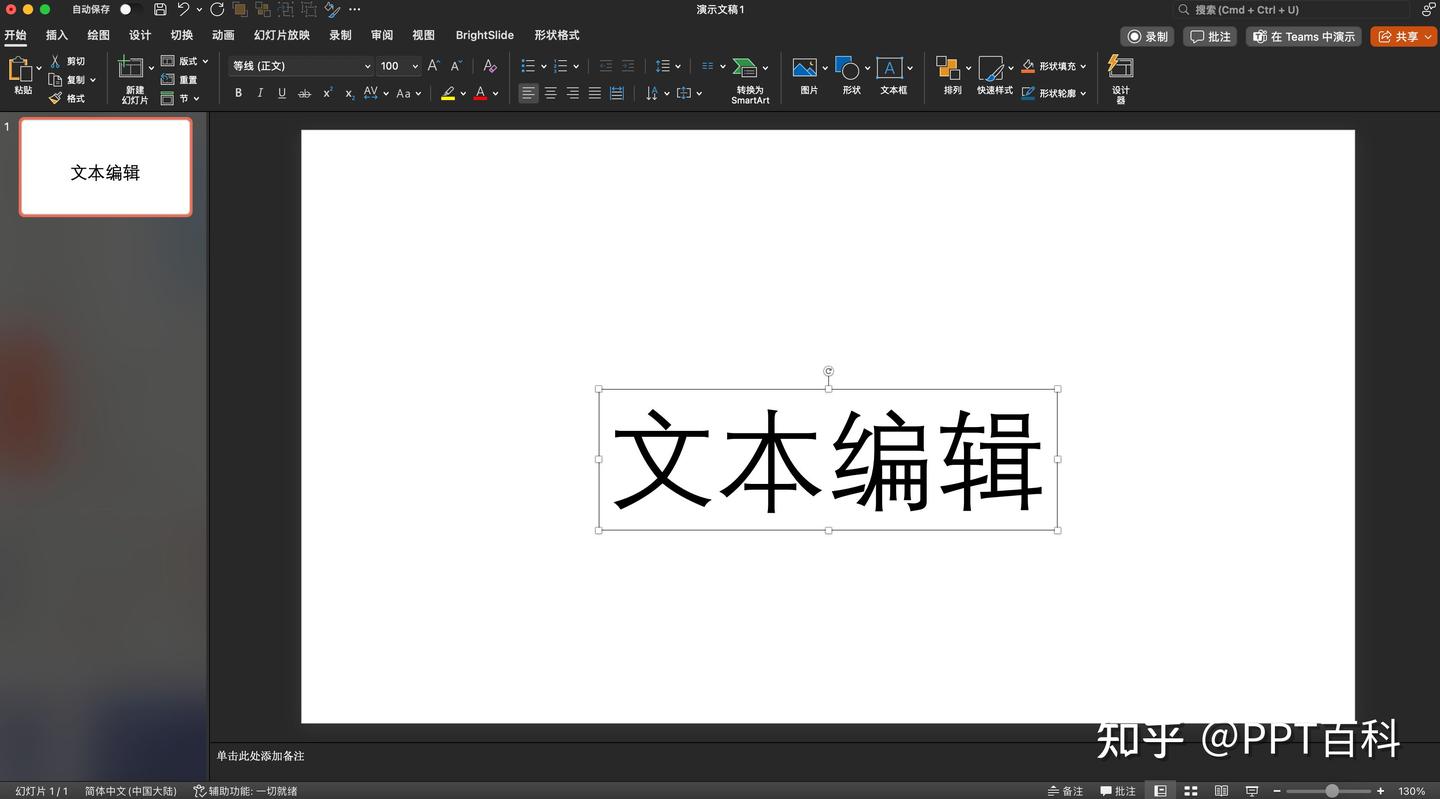
Task: Click the superscript icon
Action: 326,93
